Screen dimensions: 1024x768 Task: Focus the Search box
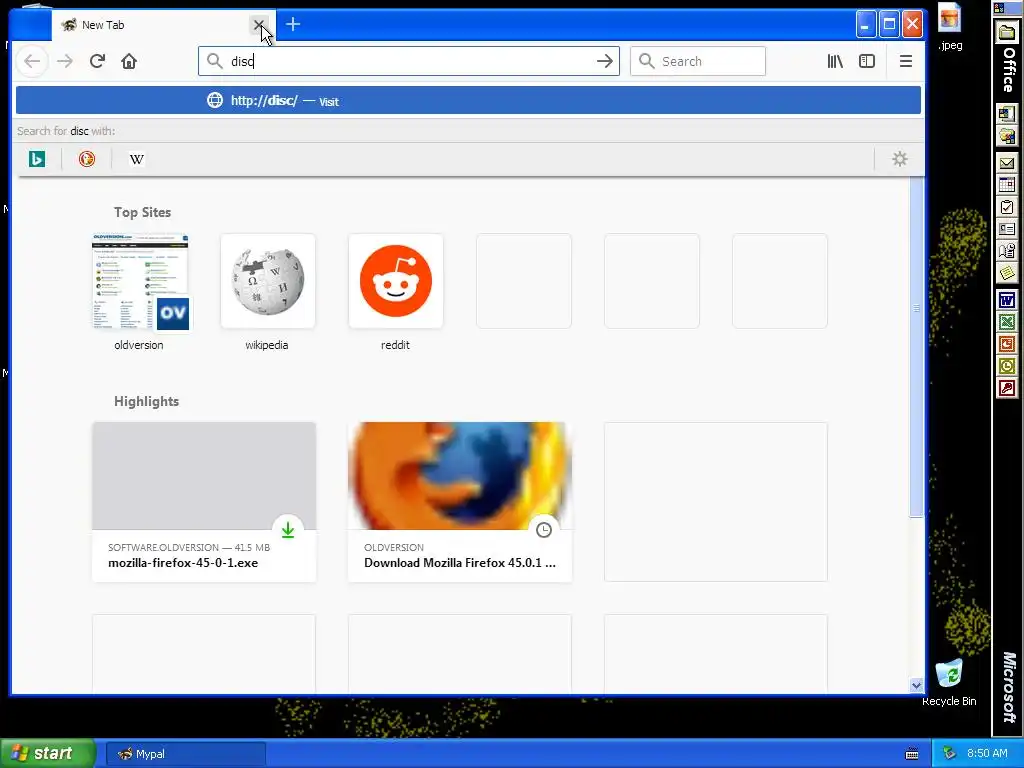(x=697, y=61)
